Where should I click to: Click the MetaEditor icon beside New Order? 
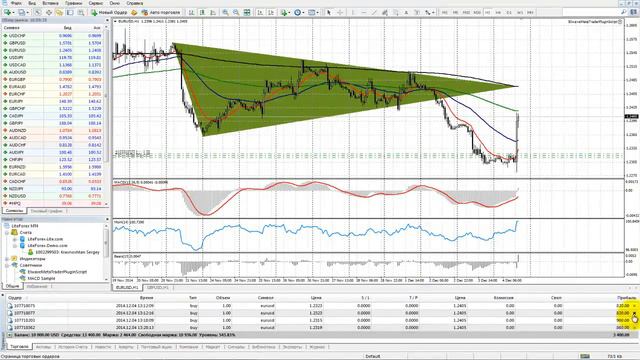tap(133, 13)
